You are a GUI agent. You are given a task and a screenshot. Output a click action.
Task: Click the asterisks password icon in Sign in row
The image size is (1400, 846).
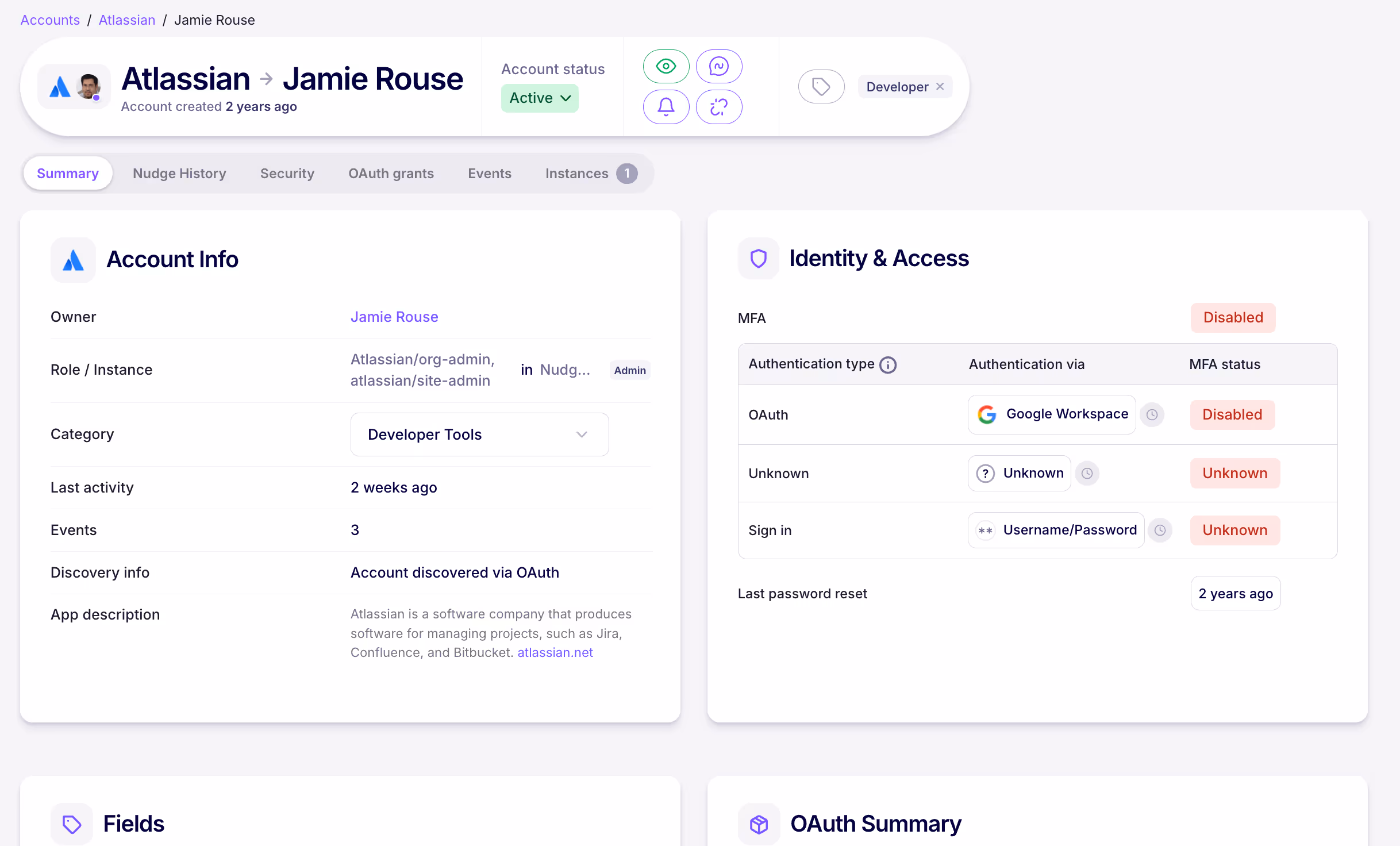pyautogui.click(x=986, y=530)
